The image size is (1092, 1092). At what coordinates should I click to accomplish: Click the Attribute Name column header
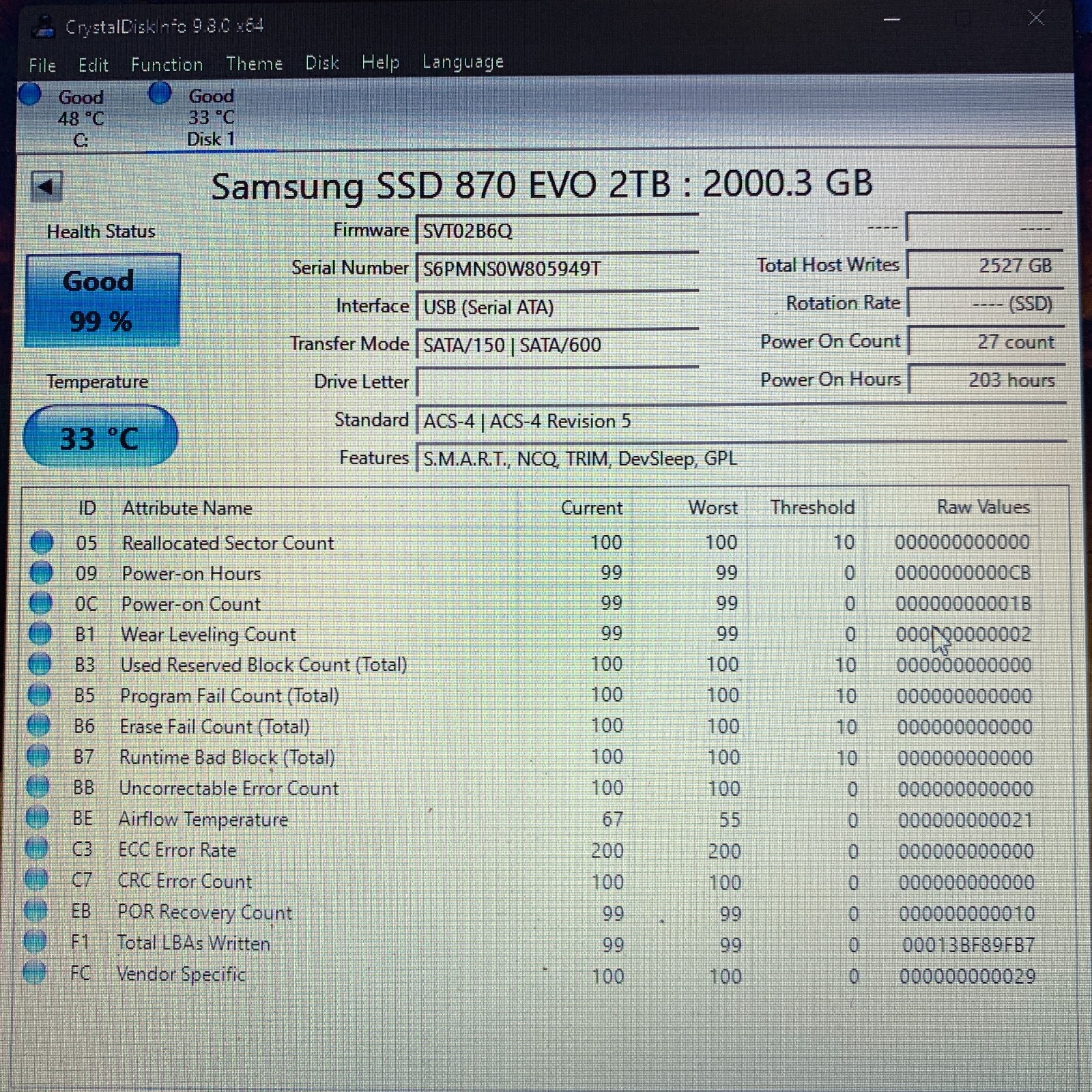click(187, 508)
